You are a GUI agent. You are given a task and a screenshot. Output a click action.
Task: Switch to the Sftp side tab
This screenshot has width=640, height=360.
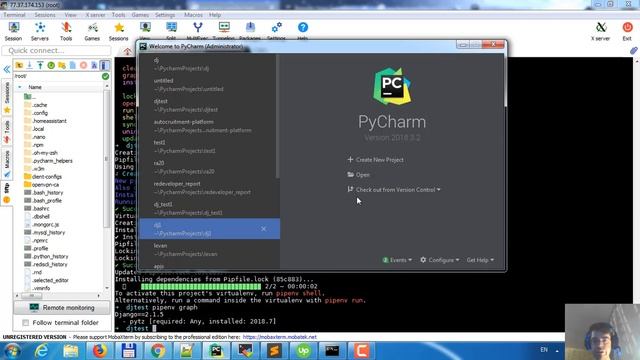point(7,193)
